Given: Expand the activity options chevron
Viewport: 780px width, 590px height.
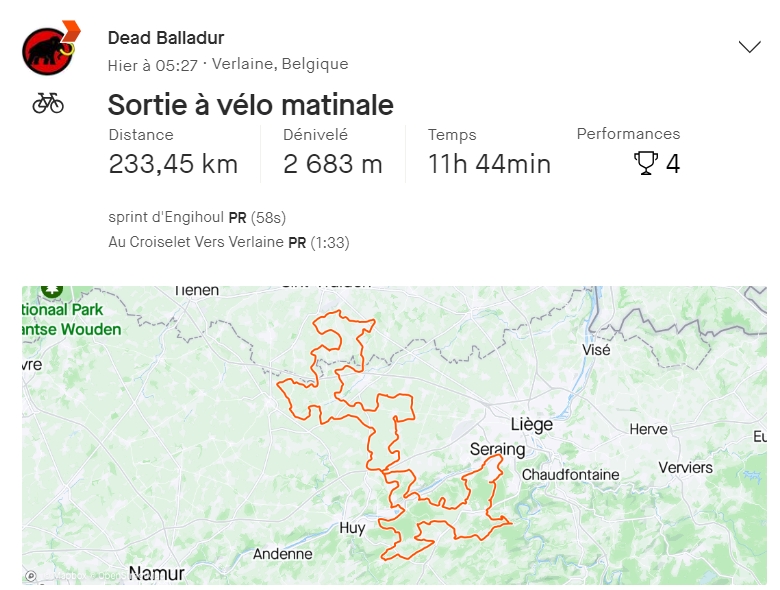Looking at the screenshot, I should (749, 47).
